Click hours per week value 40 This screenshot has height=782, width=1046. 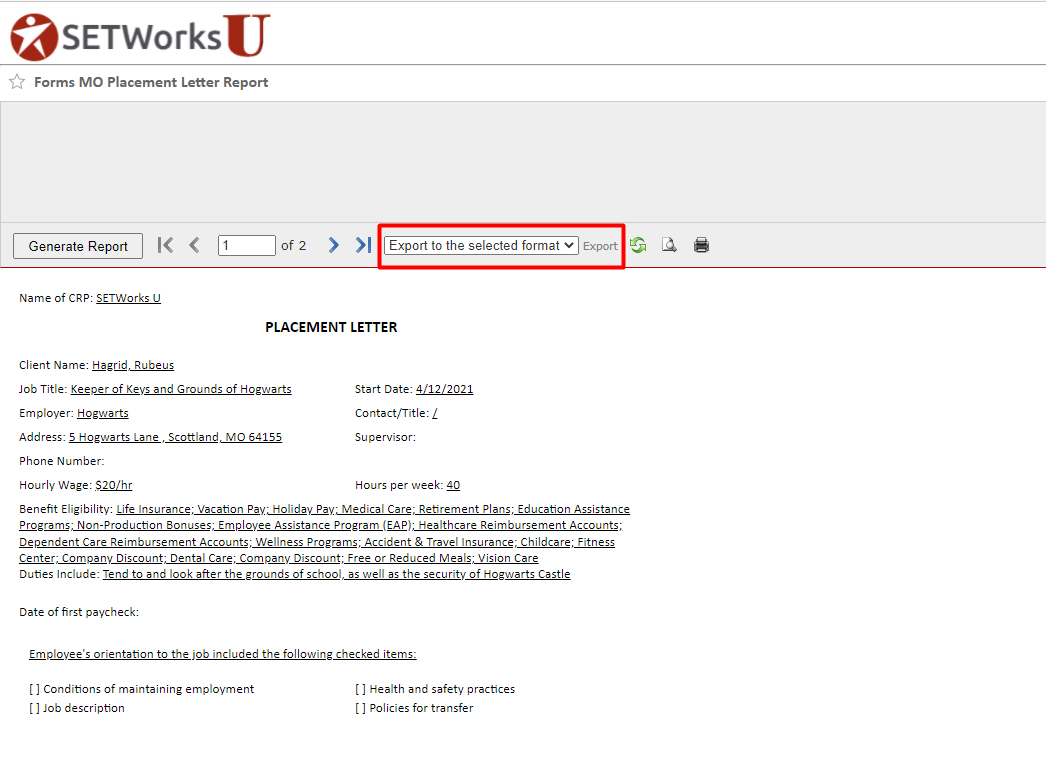[x=453, y=485]
